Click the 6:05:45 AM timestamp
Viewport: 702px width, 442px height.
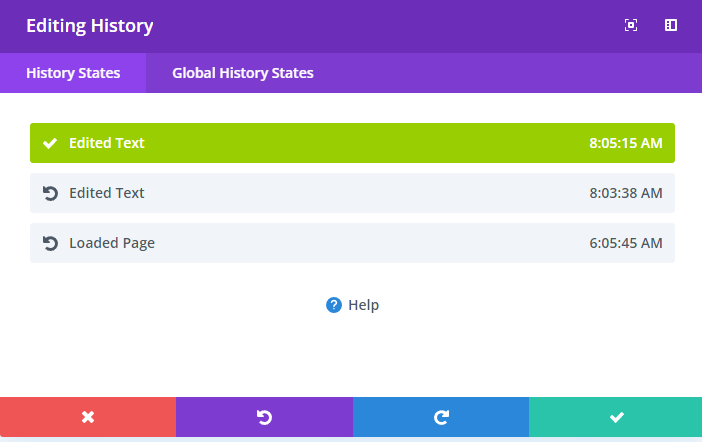[625, 243]
